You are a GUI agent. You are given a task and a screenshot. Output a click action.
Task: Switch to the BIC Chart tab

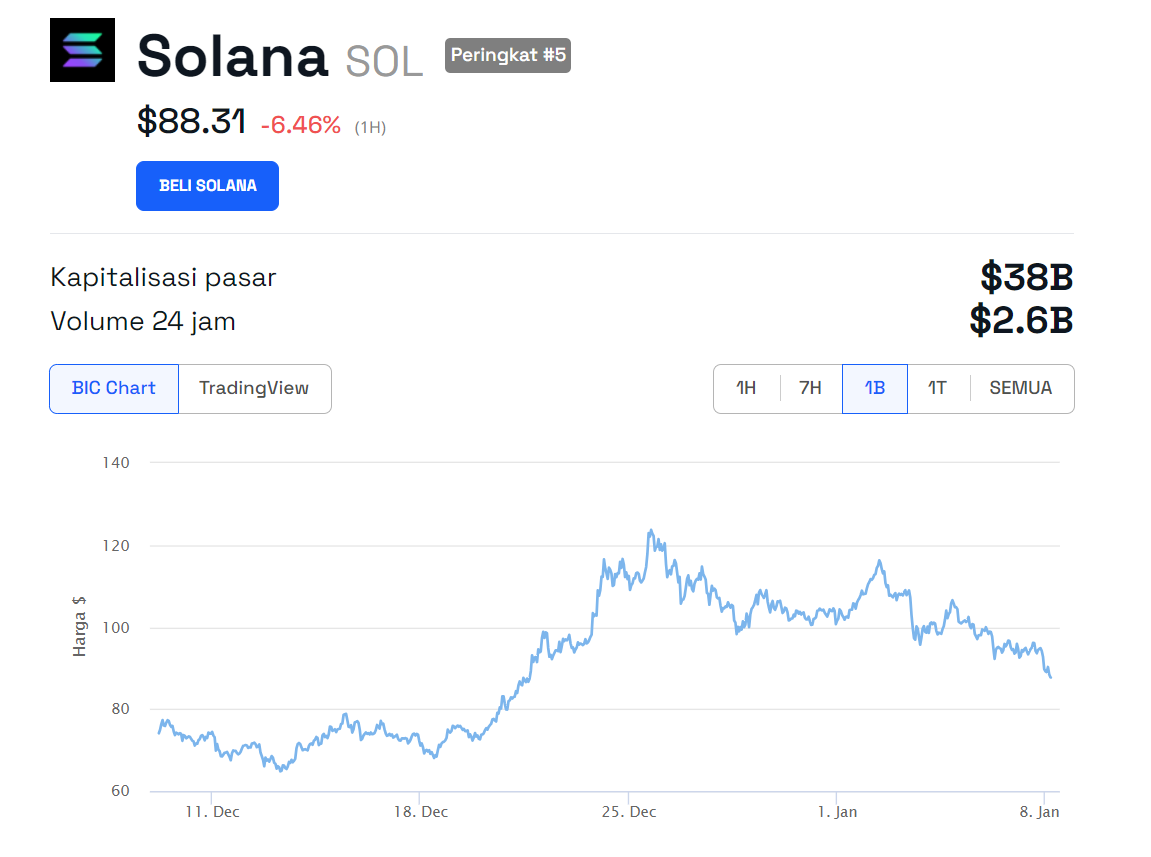[114, 388]
